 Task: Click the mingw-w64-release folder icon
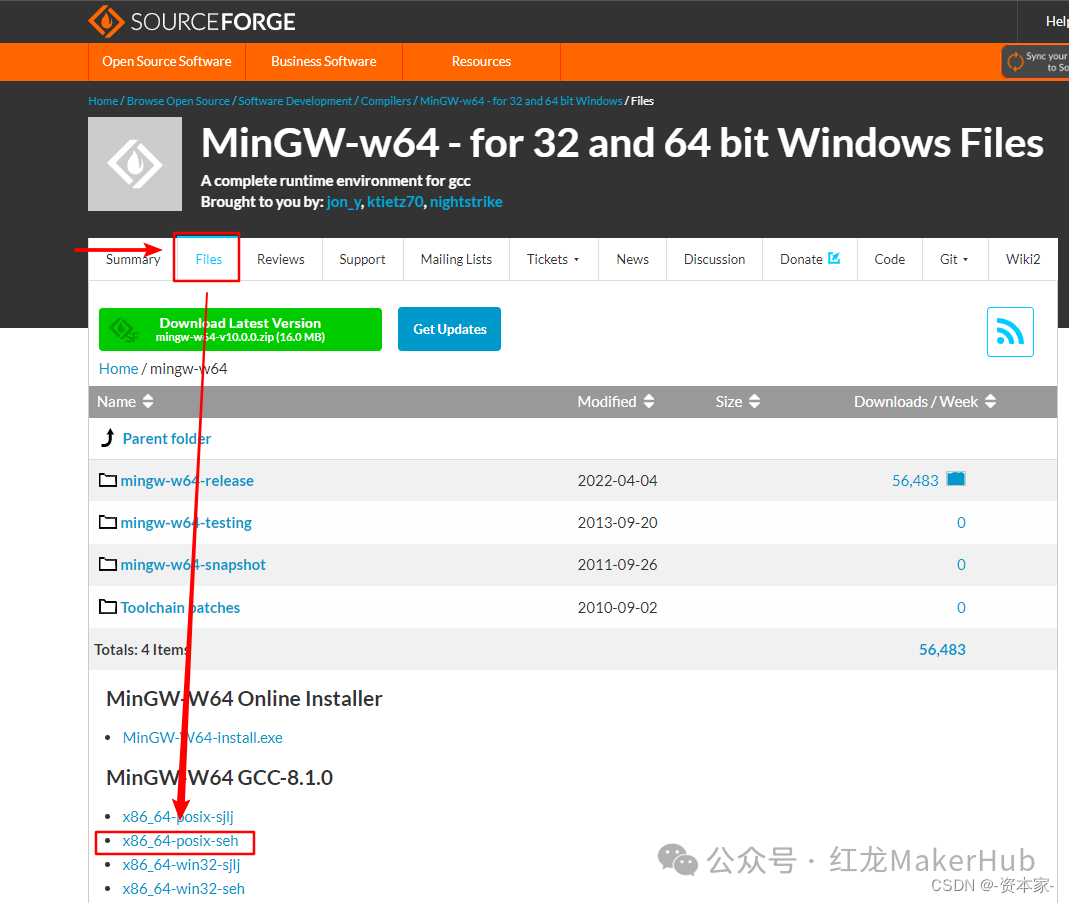coord(108,480)
